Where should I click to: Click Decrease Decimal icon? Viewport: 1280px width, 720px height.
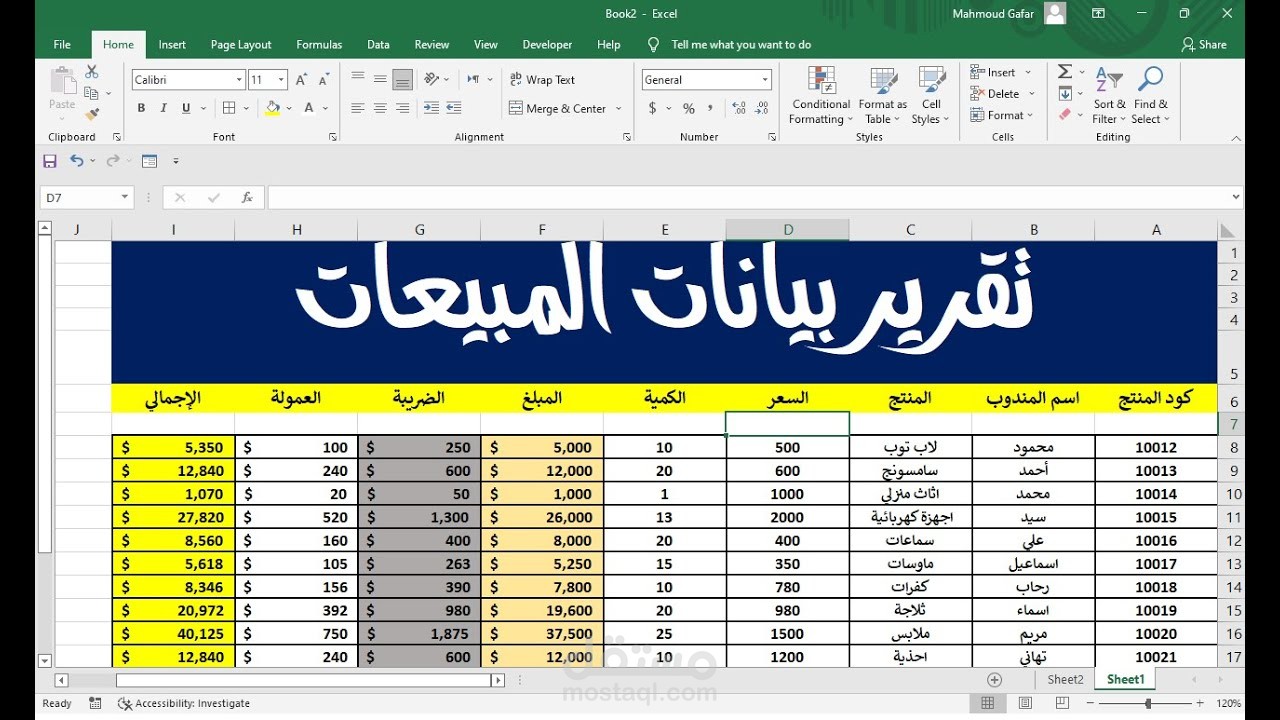[x=762, y=108]
